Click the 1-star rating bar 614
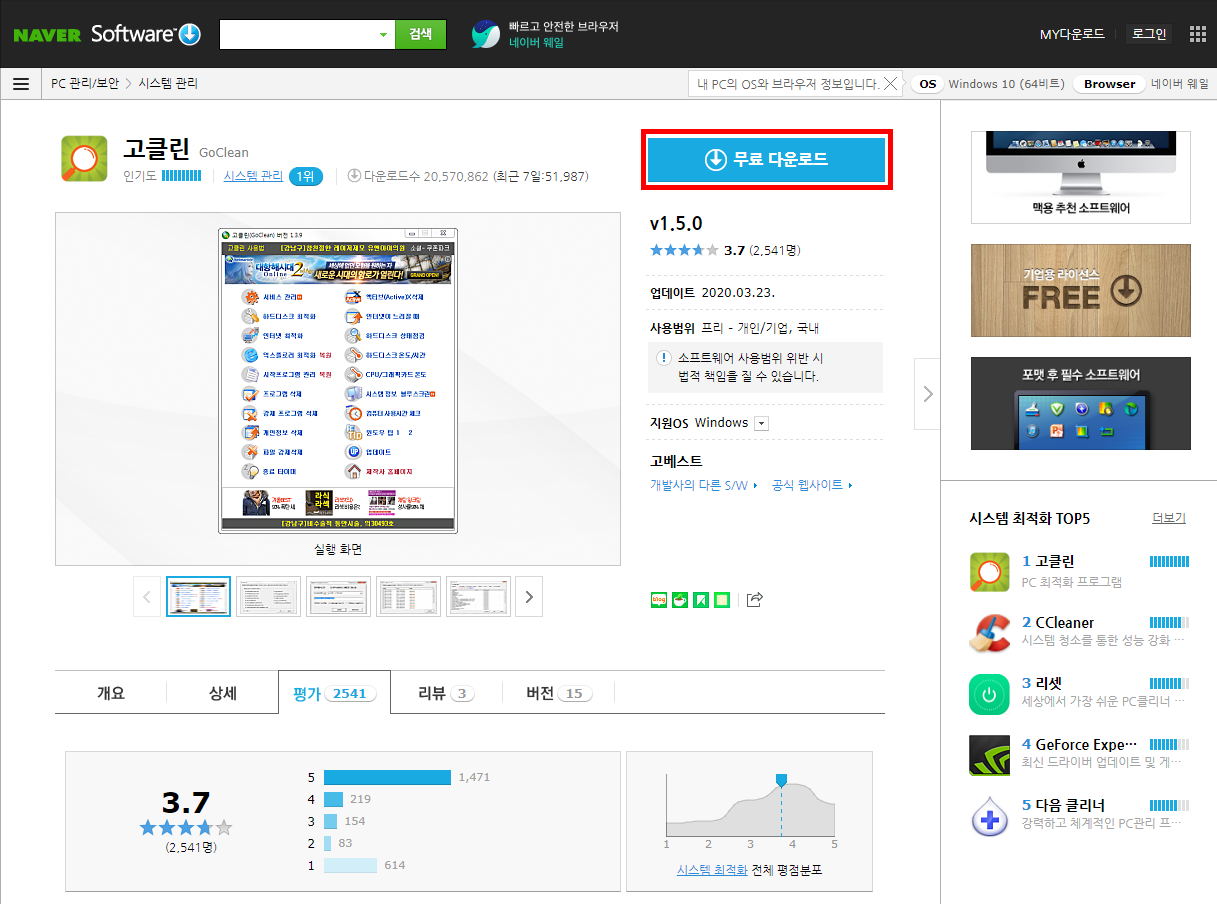1217x904 pixels. [x=350, y=865]
